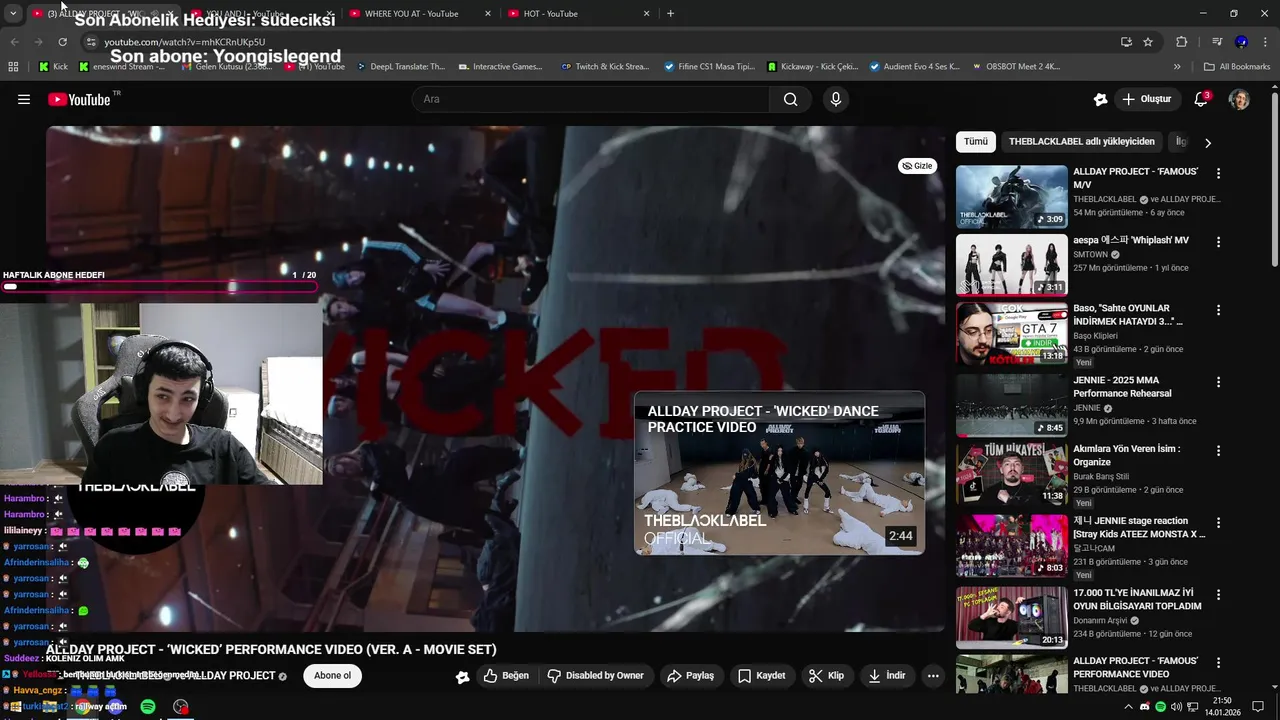Like the video with Beğen
The width and height of the screenshot is (1280, 720).
[x=506, y=676]
